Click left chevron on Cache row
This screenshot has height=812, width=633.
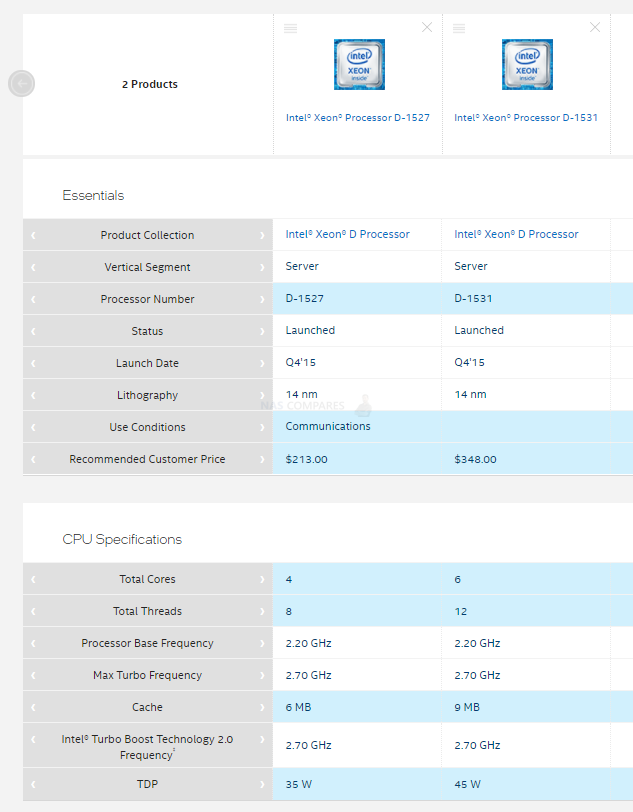point(33,707)
